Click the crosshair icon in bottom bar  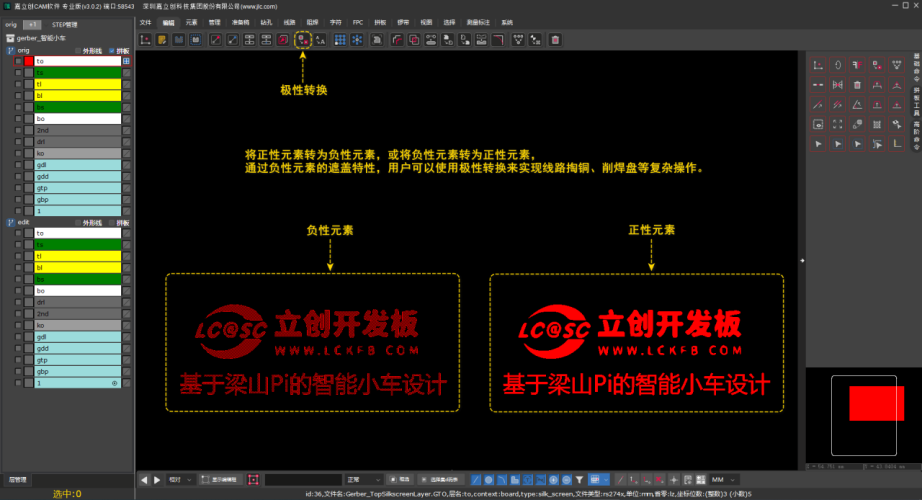point(674,479)
